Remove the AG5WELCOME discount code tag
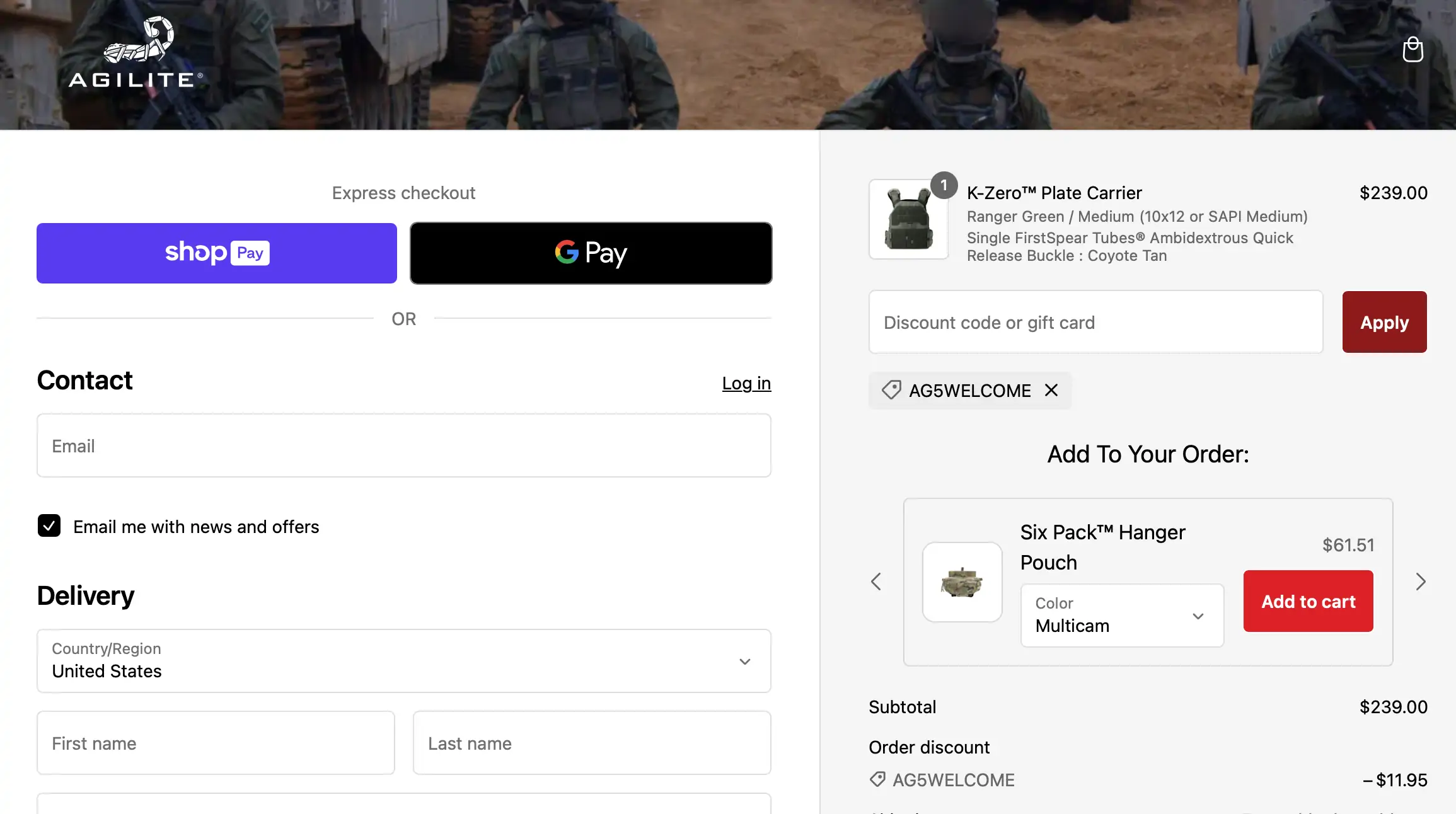1456x814 pixels. (1051, 391)
